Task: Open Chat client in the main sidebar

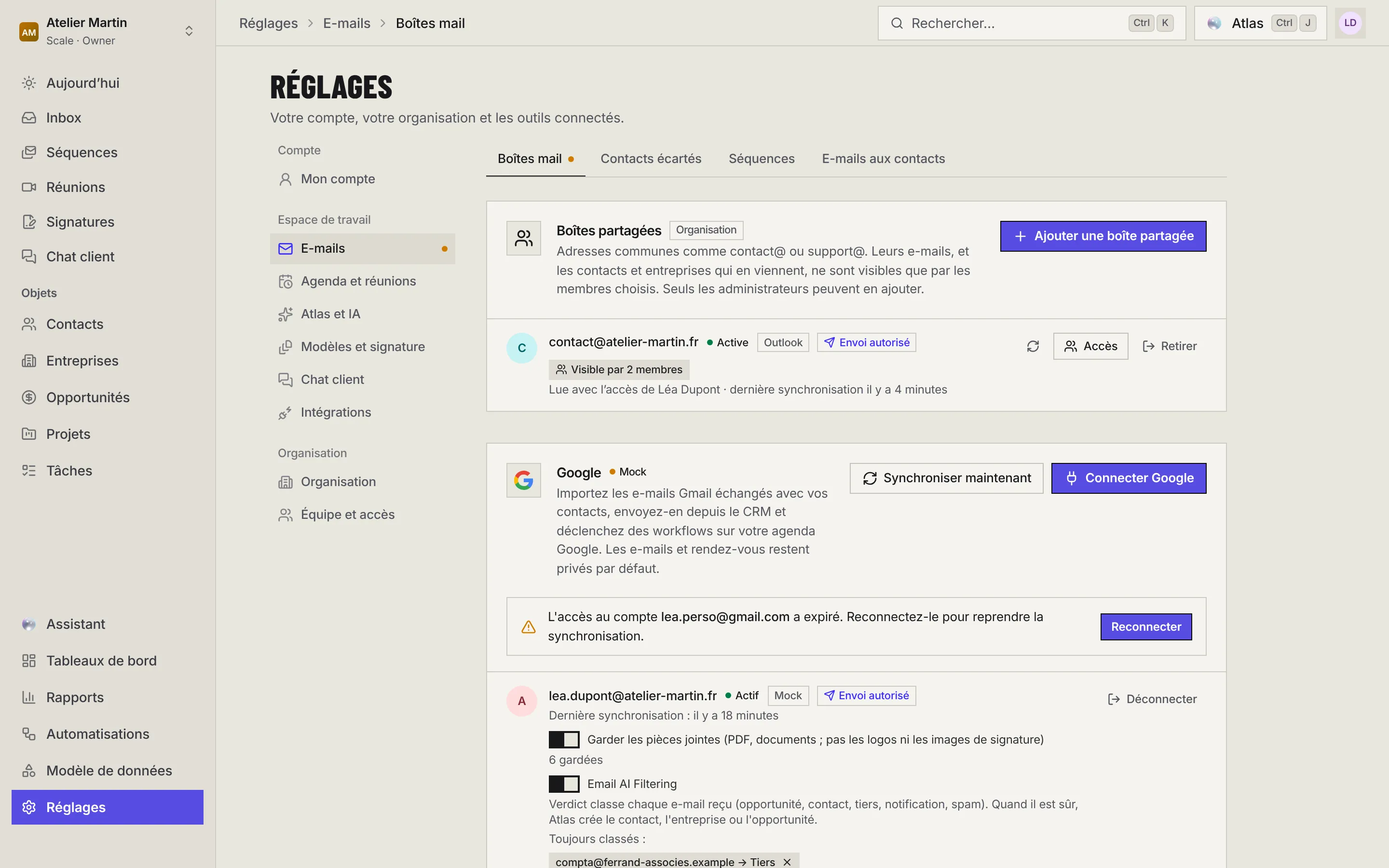Action: click(x=108, y=257)
